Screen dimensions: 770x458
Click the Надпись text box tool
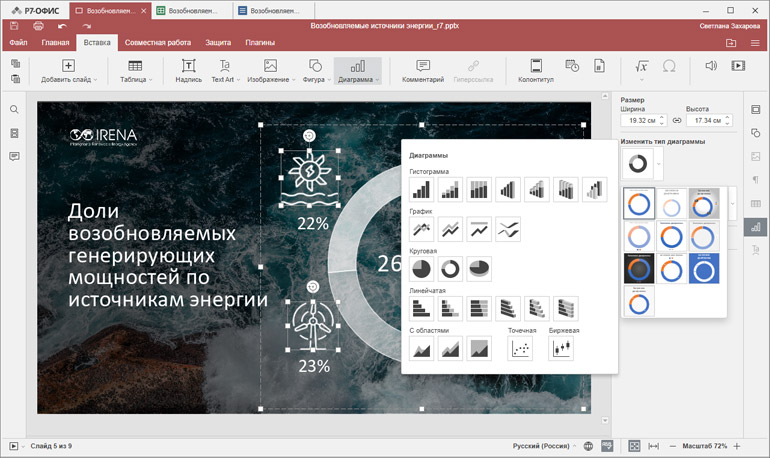click(x=188, y=70)
